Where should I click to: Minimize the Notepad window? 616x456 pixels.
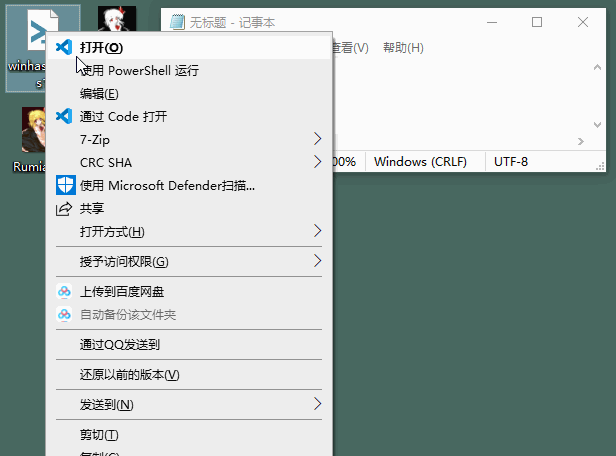click(x=492, y=22)
